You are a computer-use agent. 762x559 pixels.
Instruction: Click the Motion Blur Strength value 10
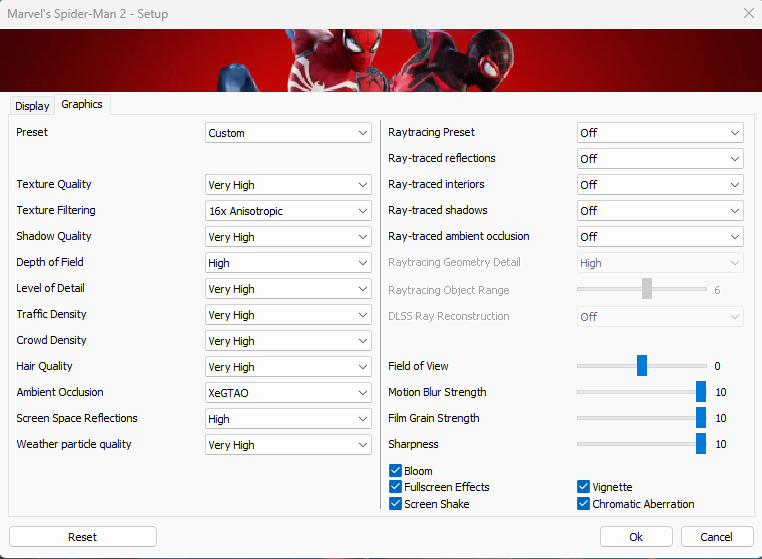point(721,392)
